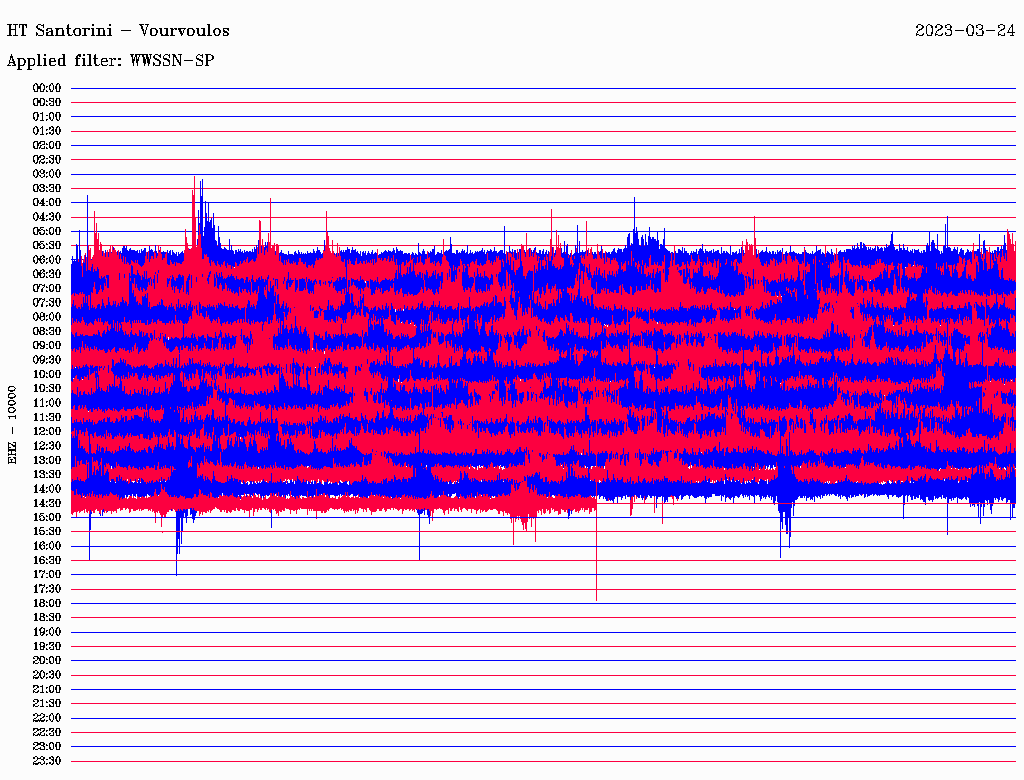1024x780 pixels.
Task: Click the flat trace line at 22:00
Action: [540, 718]
